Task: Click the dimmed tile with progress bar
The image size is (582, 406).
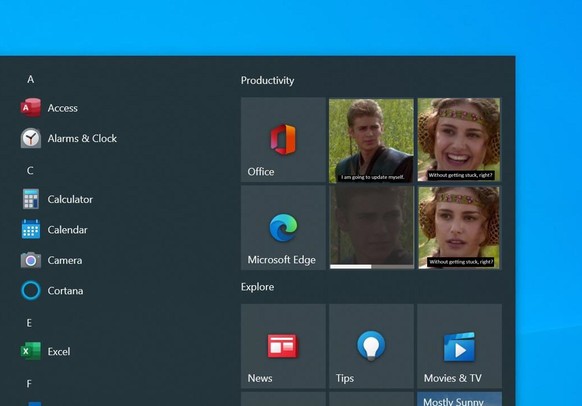Action: pos(371,227)
